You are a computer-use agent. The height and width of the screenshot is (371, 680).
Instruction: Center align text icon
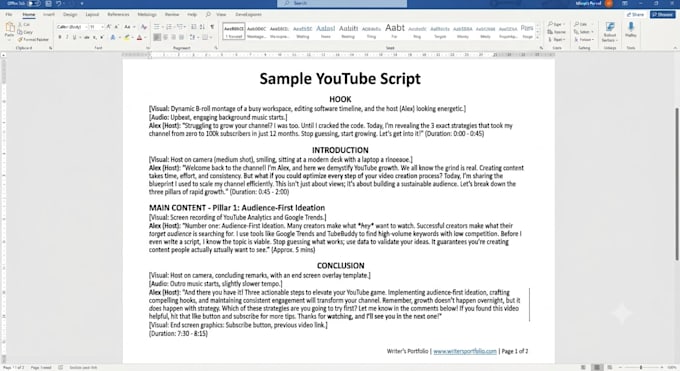tap(166, 38)
